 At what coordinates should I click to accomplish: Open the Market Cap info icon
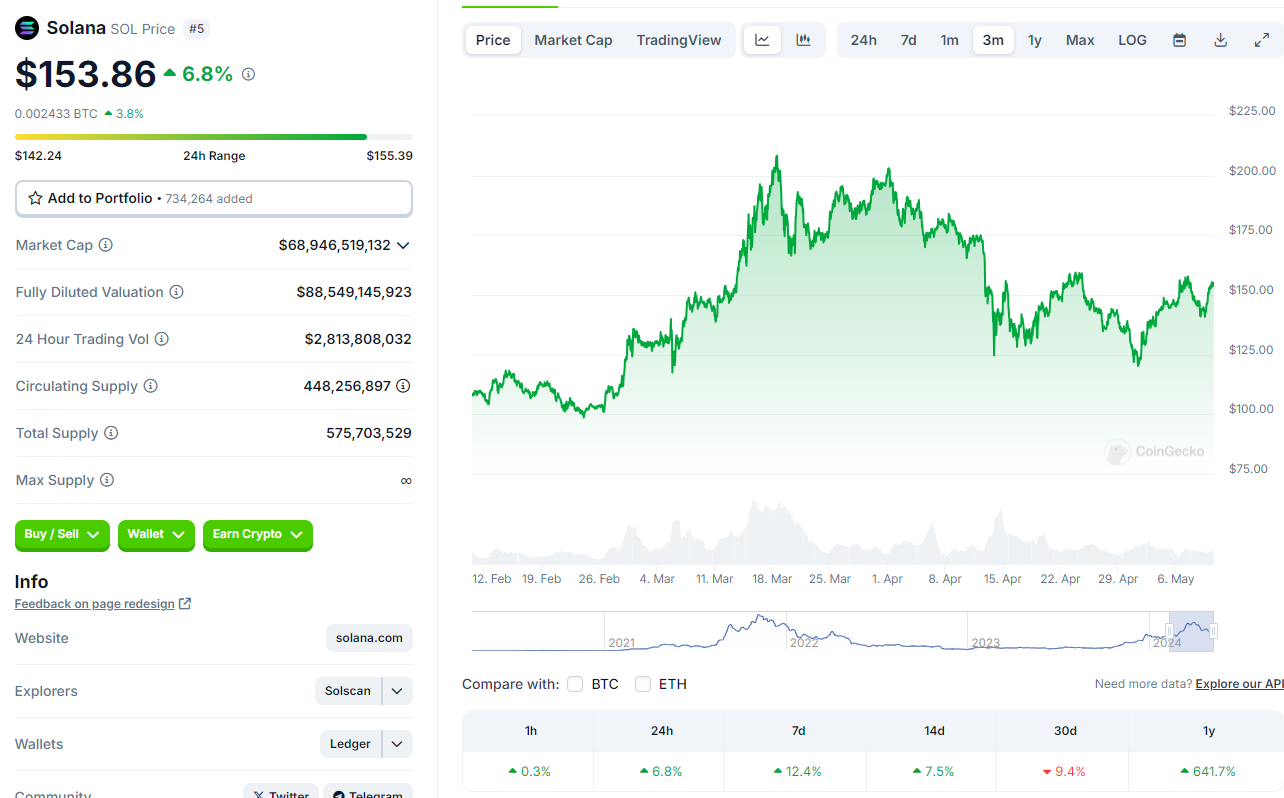tap(105, 245)
